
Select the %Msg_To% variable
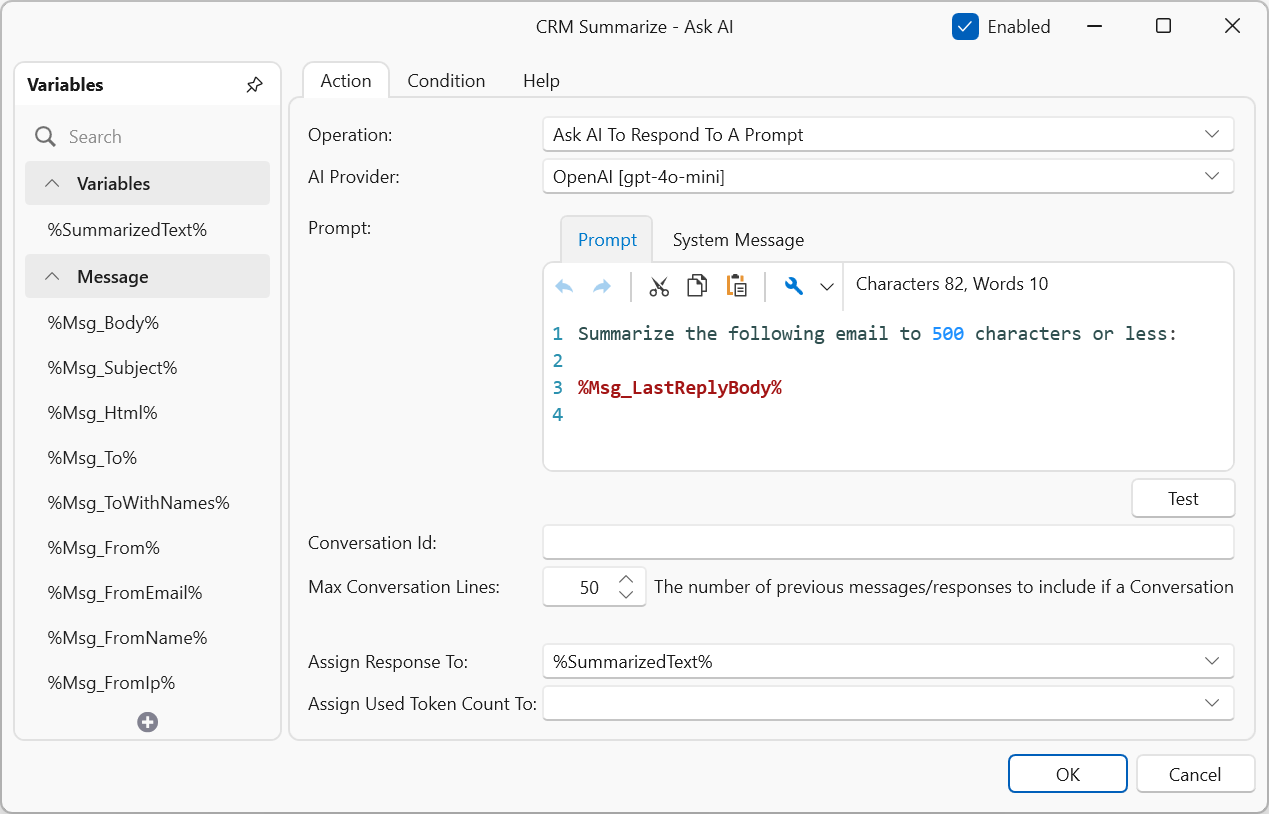[x=92, y=458]
